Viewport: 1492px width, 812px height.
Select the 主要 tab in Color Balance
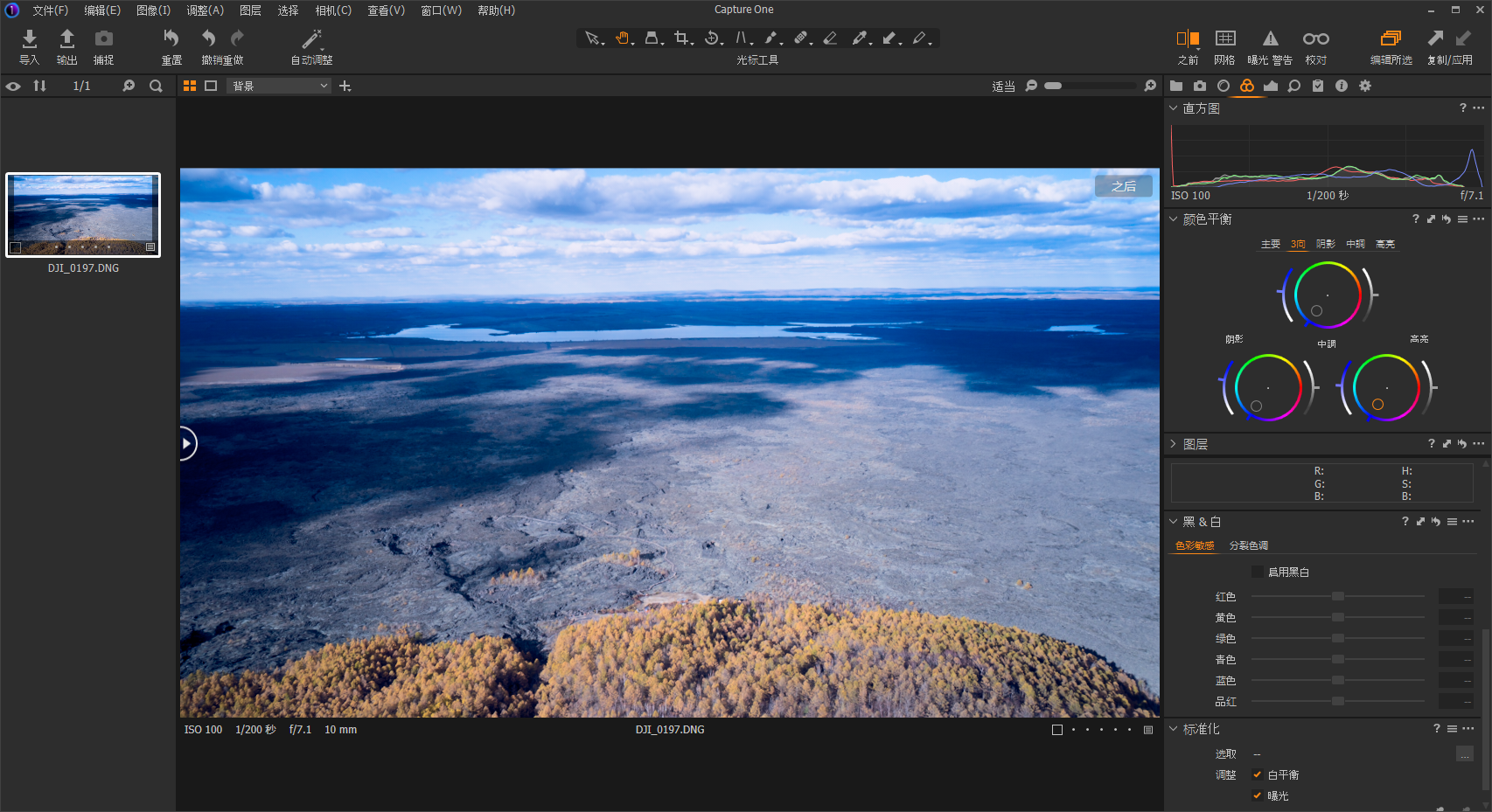1271,244
